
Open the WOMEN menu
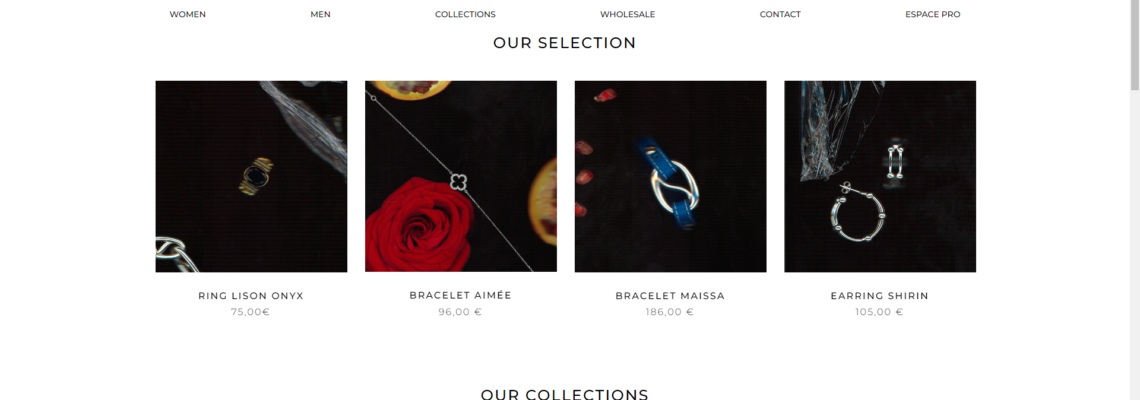pos(188,15)
